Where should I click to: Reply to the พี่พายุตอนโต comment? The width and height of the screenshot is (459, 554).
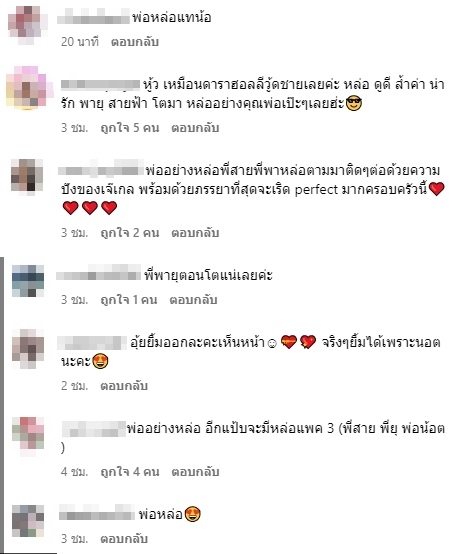click(x=193, y=300)
